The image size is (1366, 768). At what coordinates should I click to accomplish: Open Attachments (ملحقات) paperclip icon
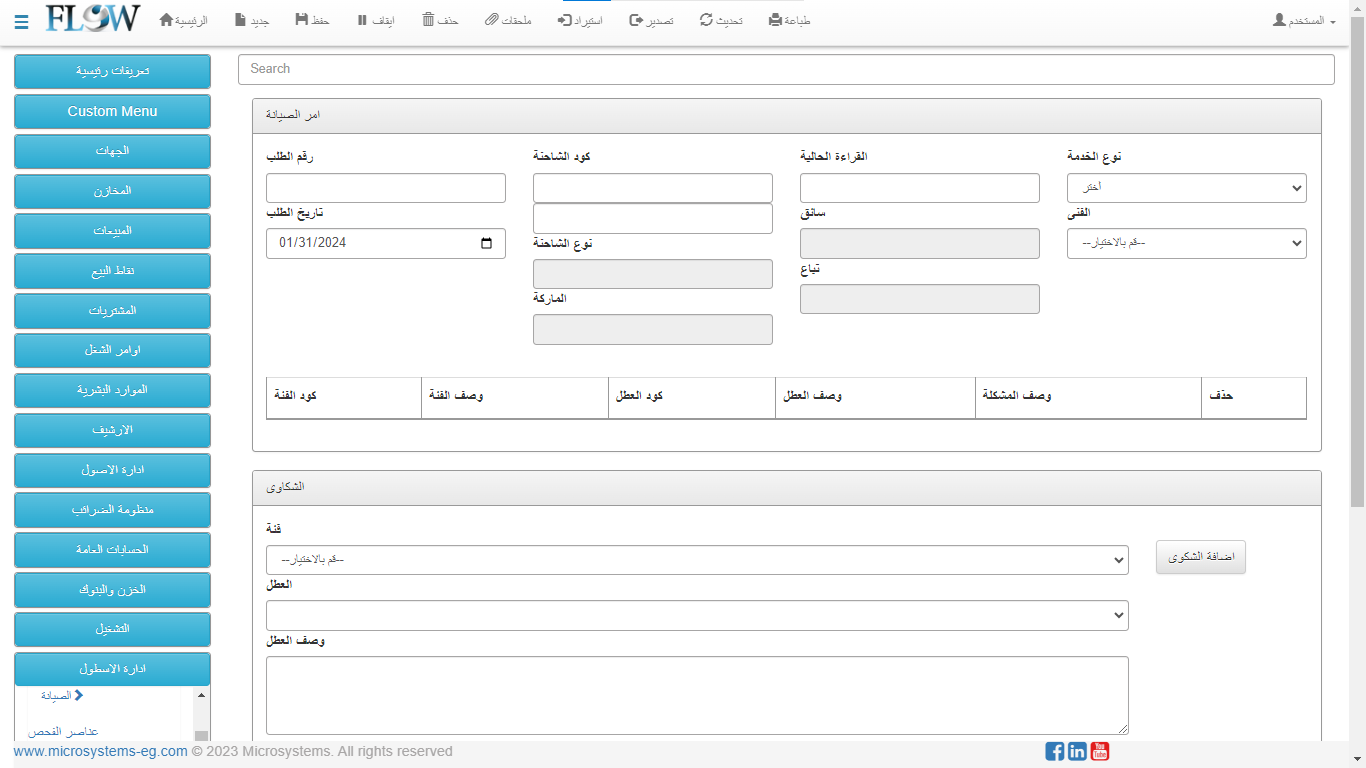pos(491,20)
